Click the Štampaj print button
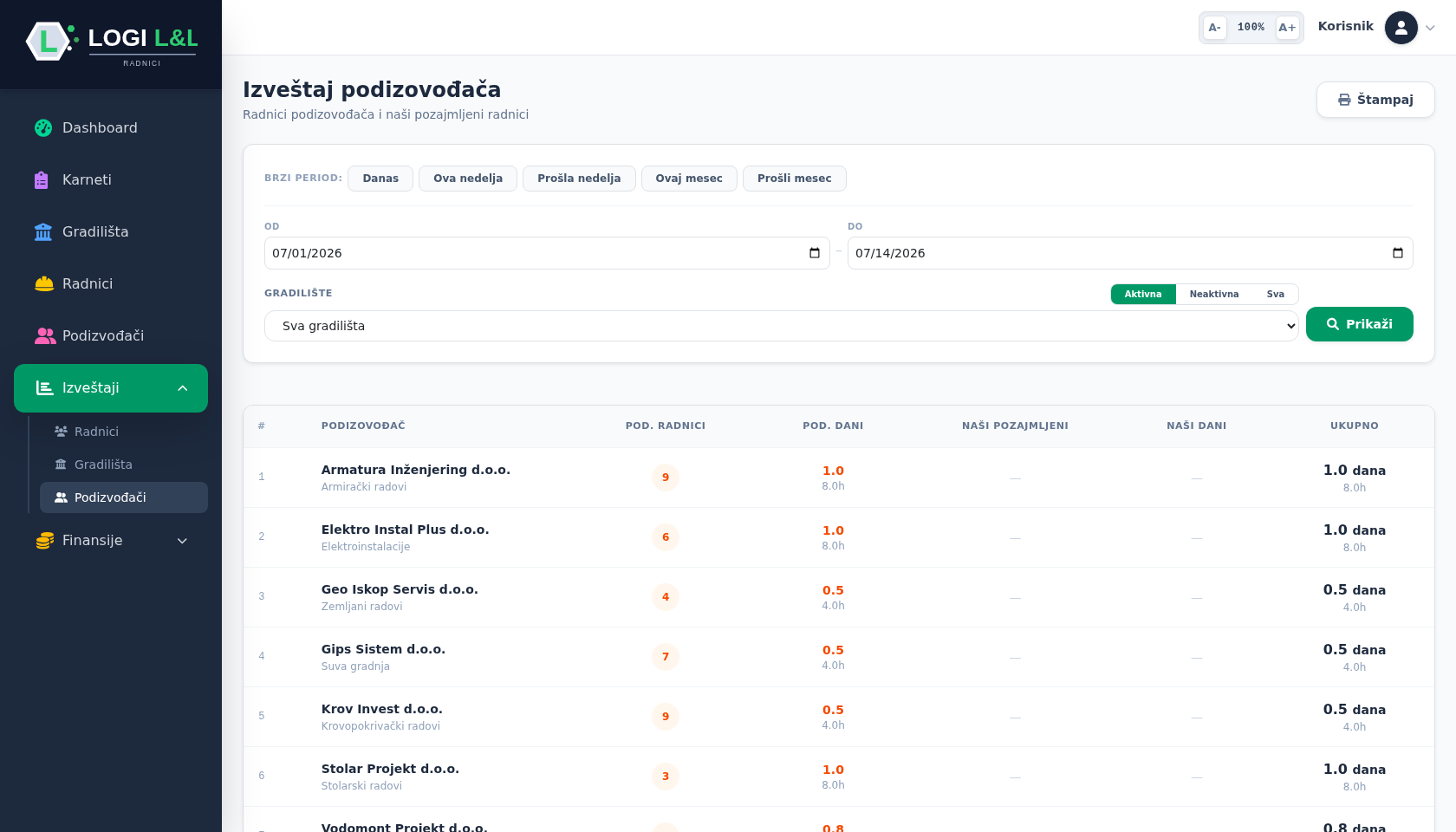This screenshot has height=832, width=1456. (x=1375, y=100)
